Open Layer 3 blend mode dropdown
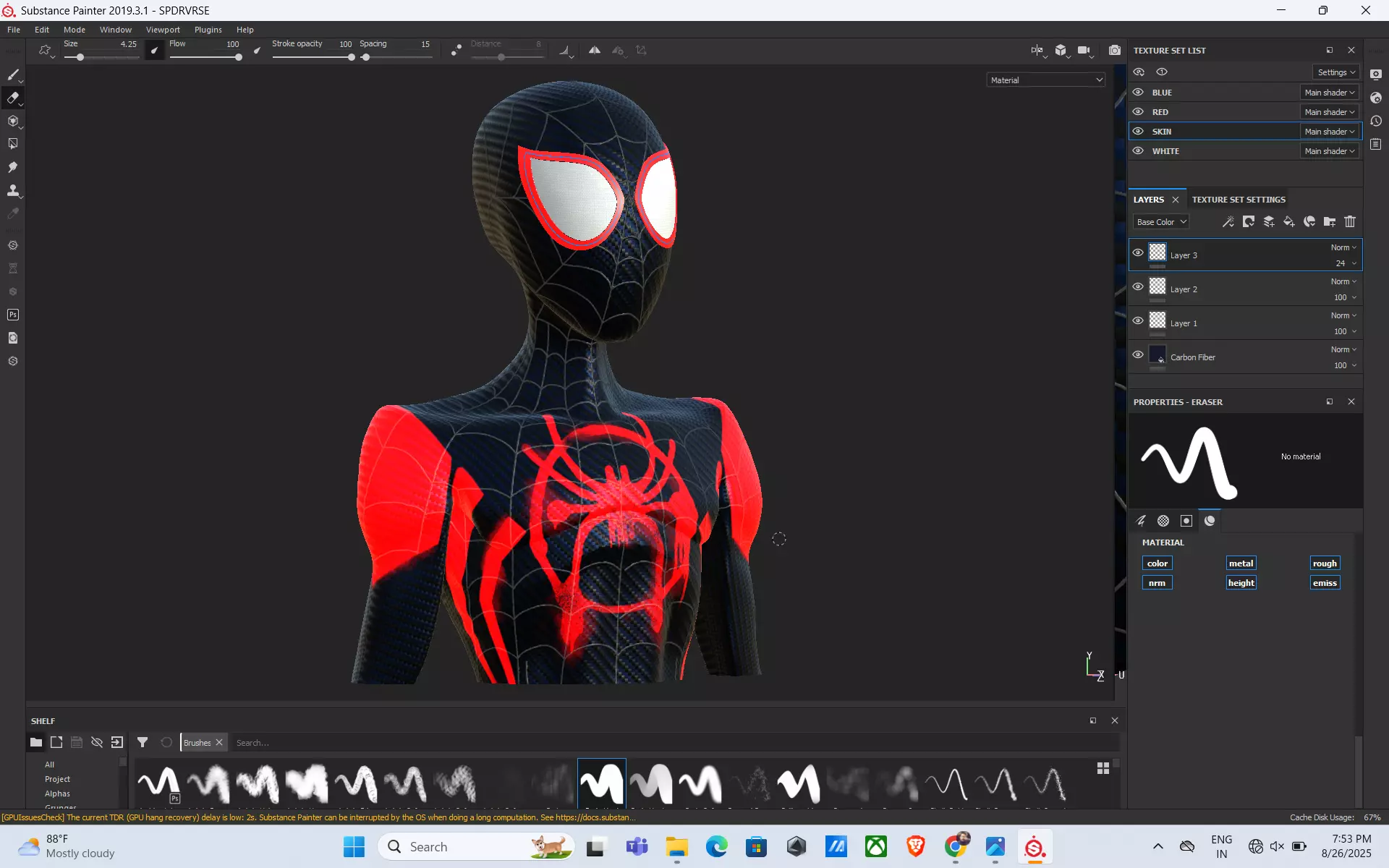This screenshot has height=868, width=1389. (1343, 247)
